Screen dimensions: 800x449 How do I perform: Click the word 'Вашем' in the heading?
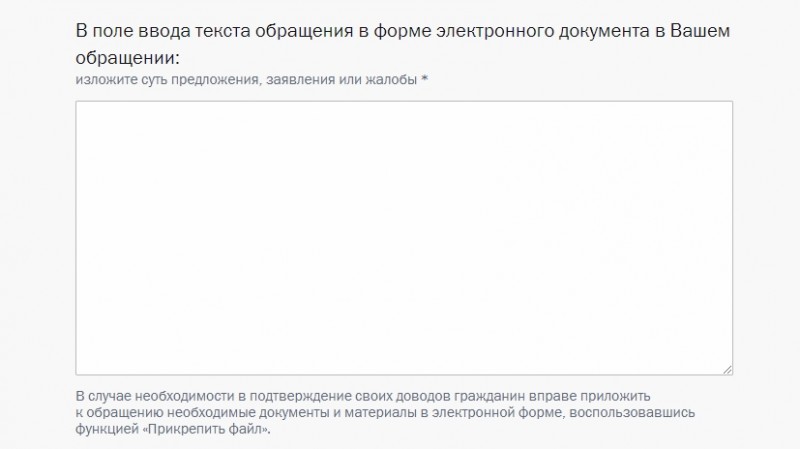pos(700,31)
